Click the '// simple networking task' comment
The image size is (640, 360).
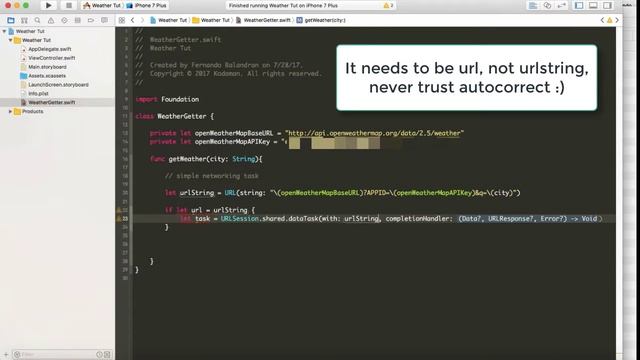[212, 176]
